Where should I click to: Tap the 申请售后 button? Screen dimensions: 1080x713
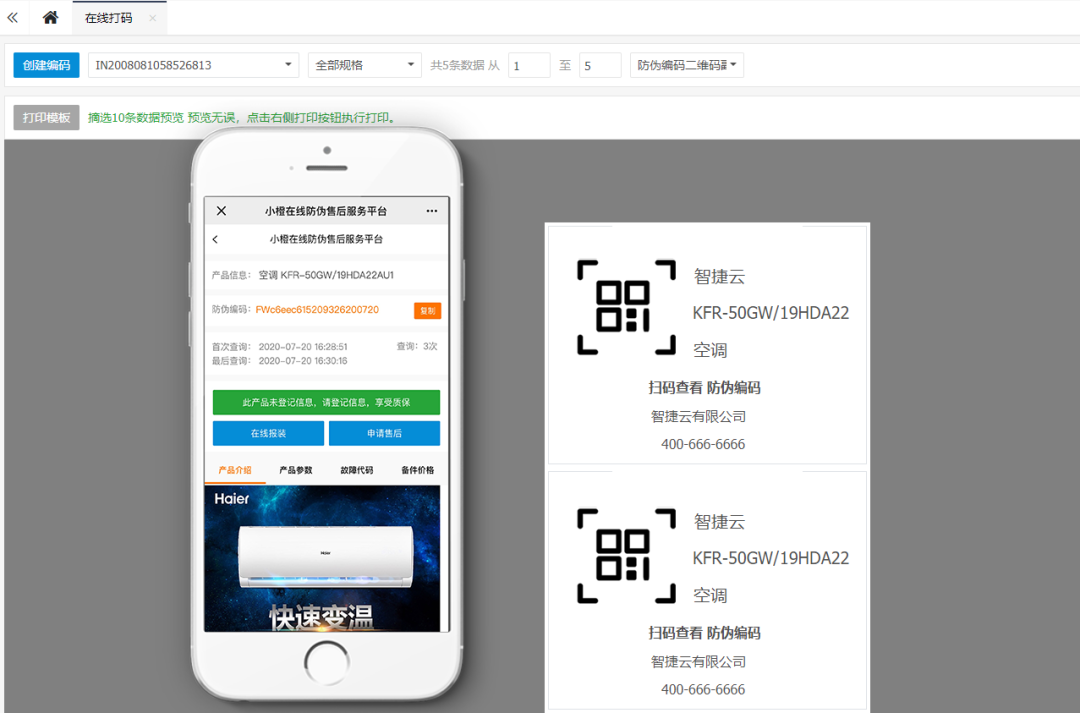pos(384,433)
